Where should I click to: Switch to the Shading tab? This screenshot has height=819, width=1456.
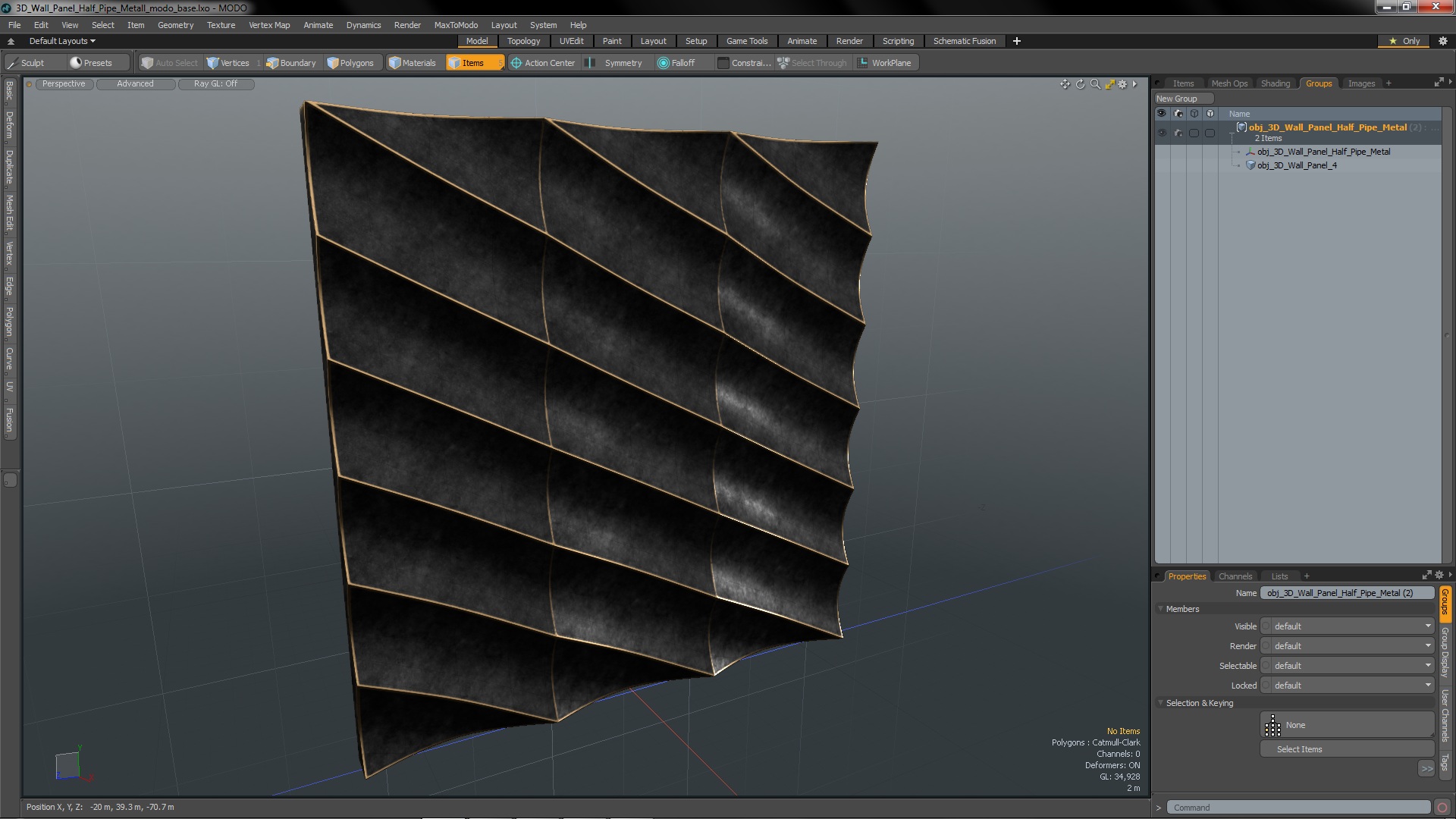1275,83
